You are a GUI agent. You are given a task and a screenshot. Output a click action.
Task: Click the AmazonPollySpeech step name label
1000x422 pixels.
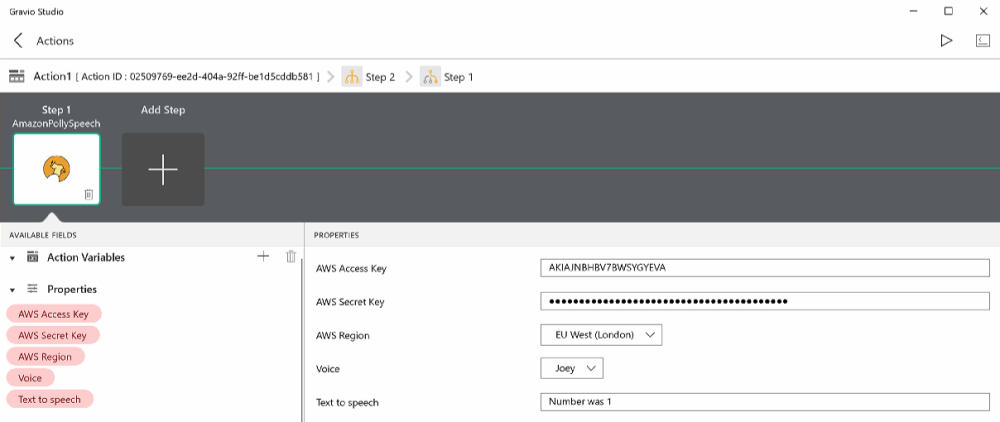(x=57, y=124)
